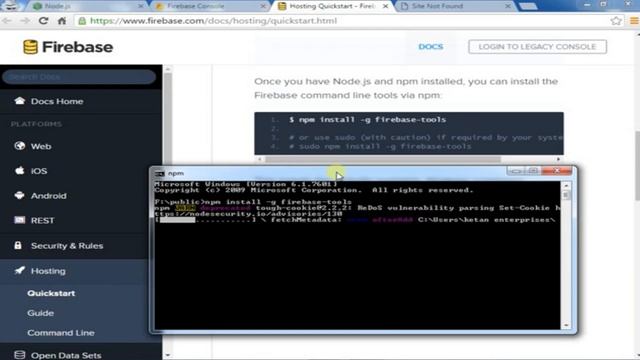Bookmark this page with the star icon
The width and height of the screenshot is (640, 360).
pyautogui.click(x=616, y=21)
